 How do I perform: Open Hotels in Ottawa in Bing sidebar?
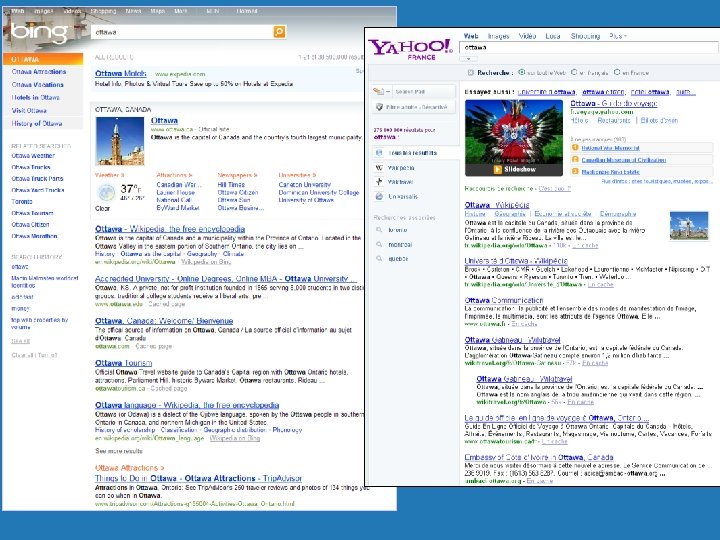coord(35,97)
